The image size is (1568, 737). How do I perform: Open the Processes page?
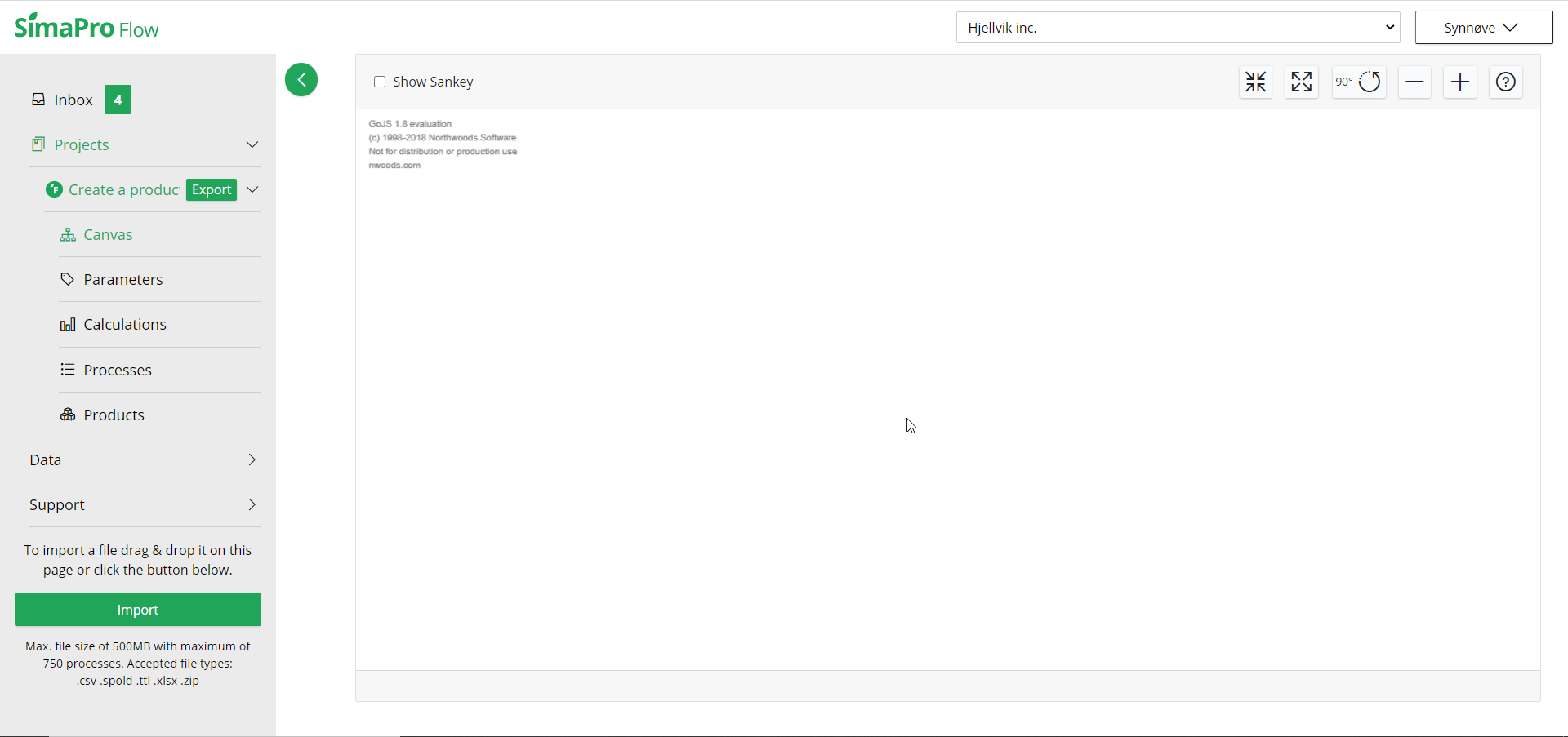pyautogui.click(x=118, y=370)
